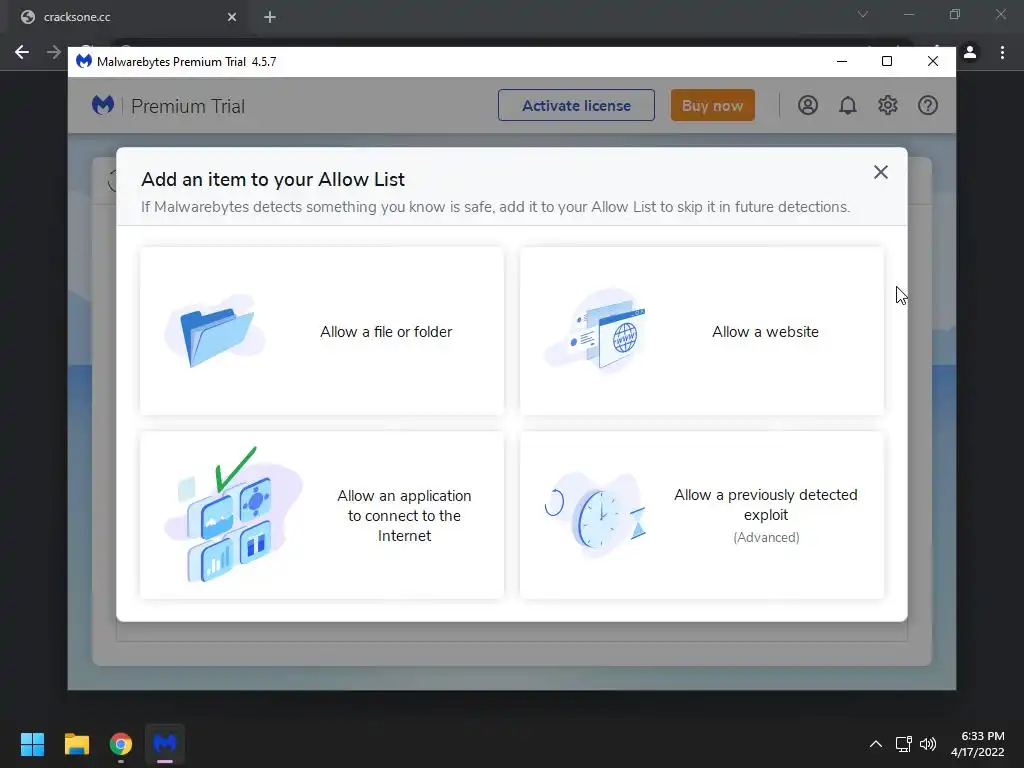This screenshot has height=768, width=1024.
Task: Open network status tray icon
Action: [x=903, y=744]
